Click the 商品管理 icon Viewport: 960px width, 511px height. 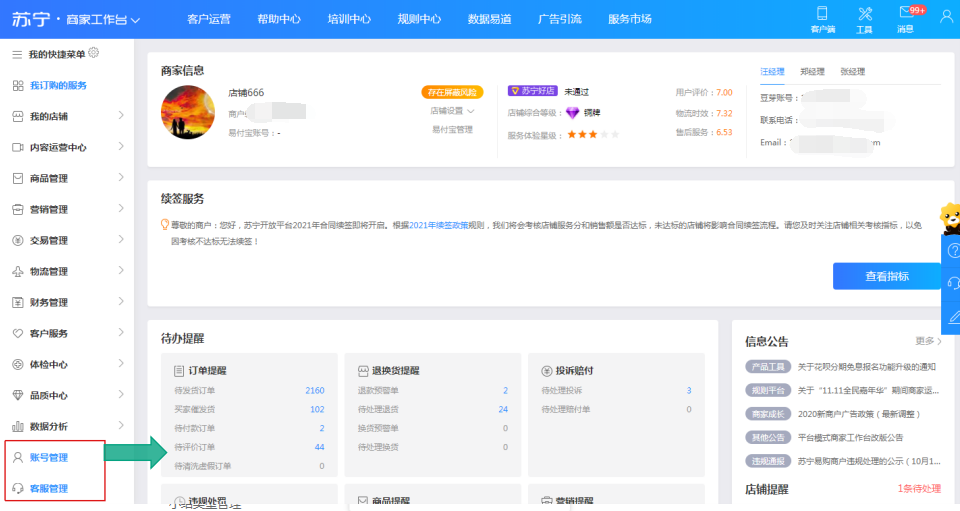18,179
